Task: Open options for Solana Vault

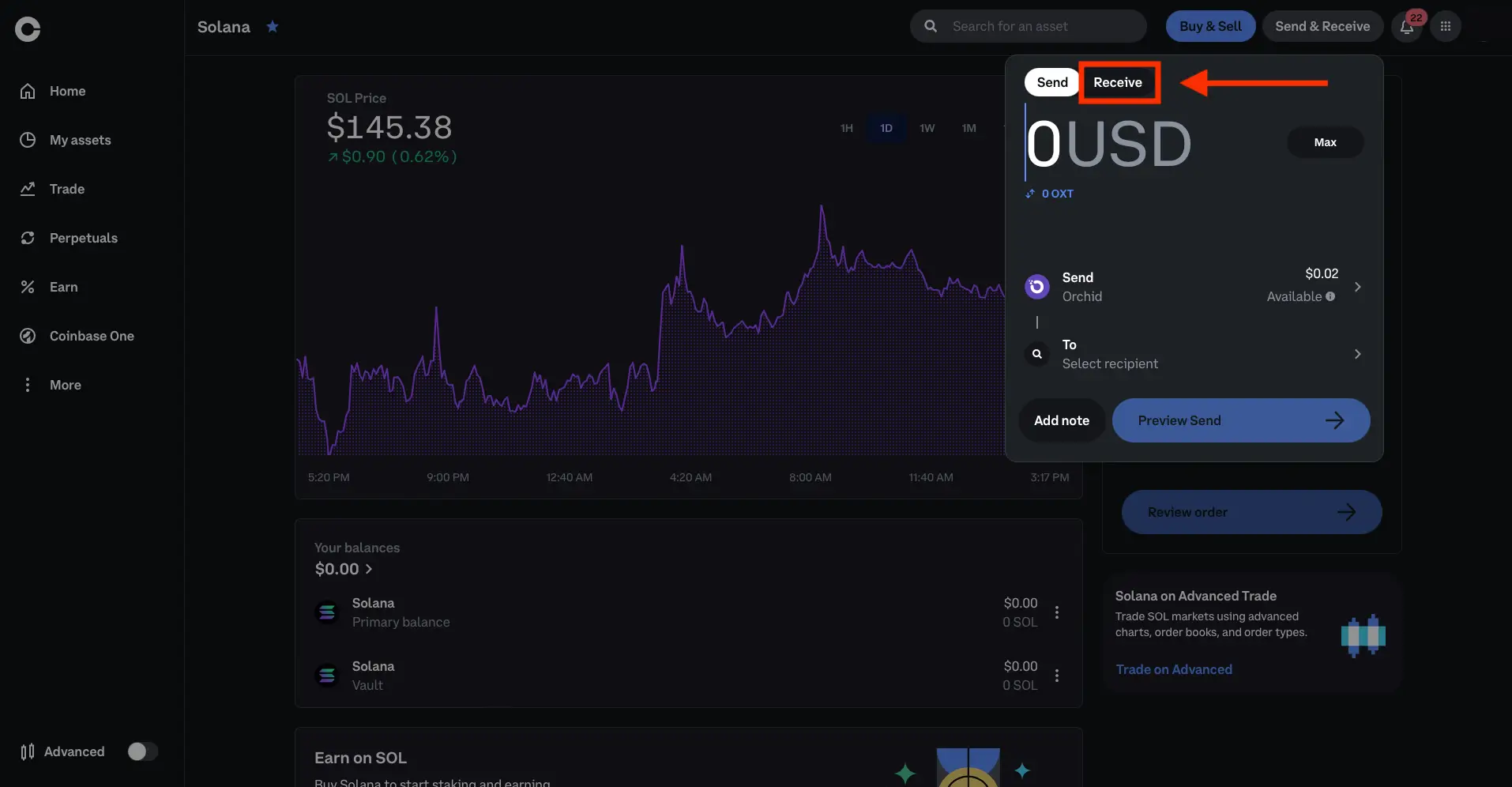Action: 1057,676
